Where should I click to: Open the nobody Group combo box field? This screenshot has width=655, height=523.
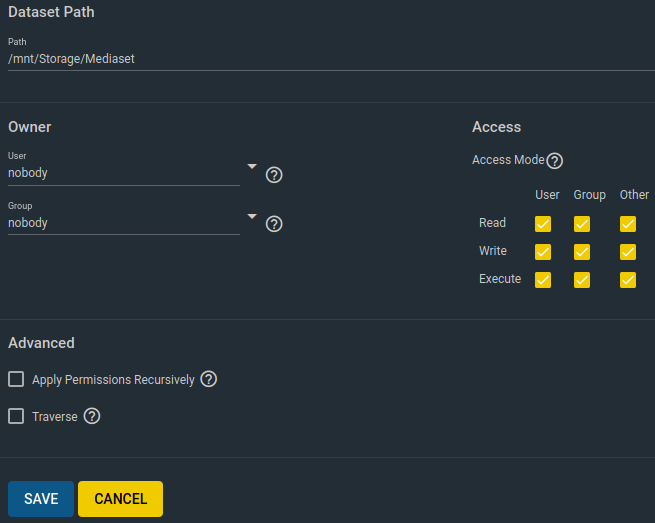coord(124,223)
